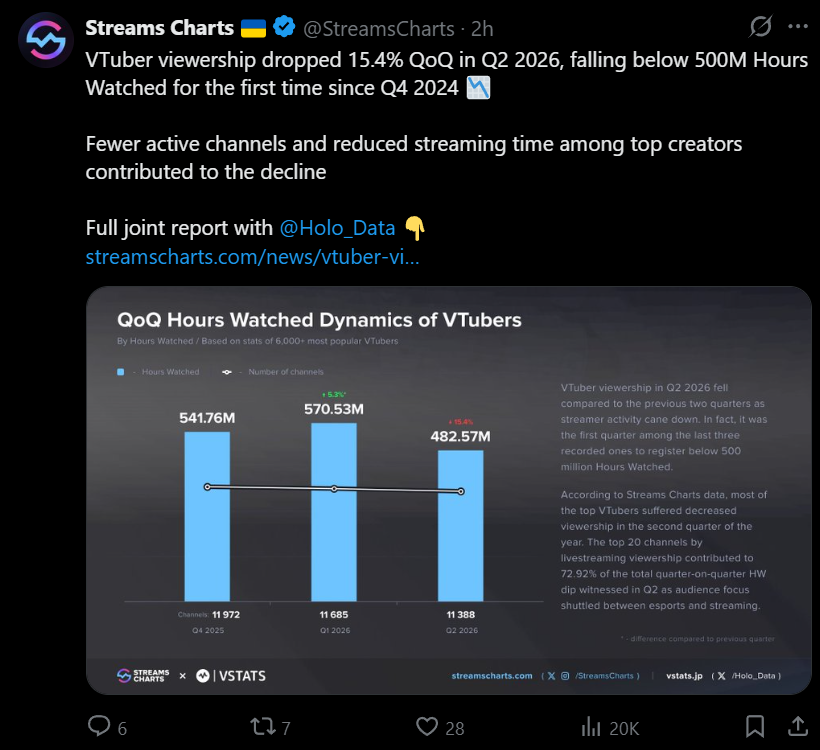The width and height of the screenshot is (820, 750).
Task: Open the @Holo_Data mention link
Action: click(x=337, y=228)
